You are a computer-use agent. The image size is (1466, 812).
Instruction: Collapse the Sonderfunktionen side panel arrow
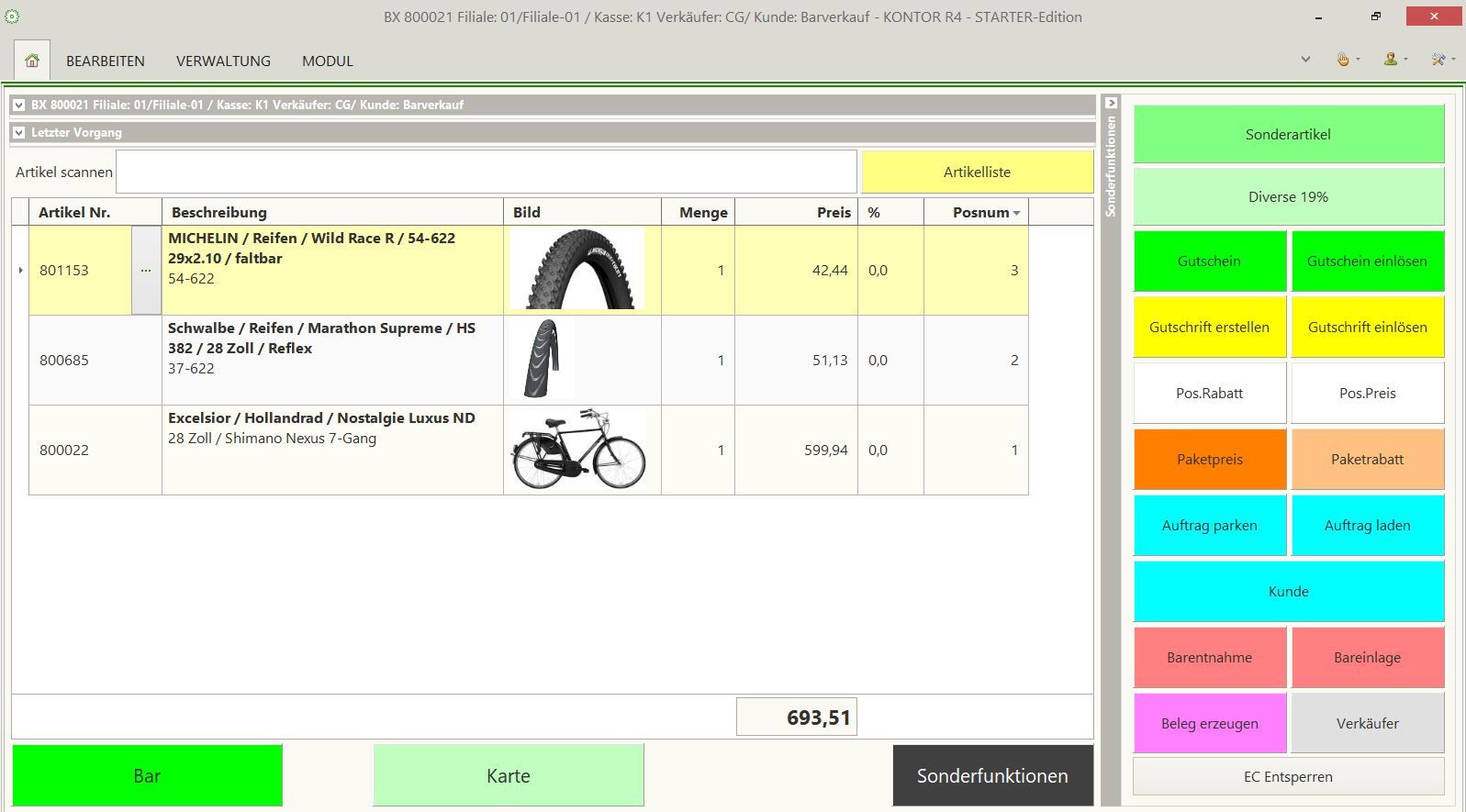pyautogui.click(x=1111, y=104)
